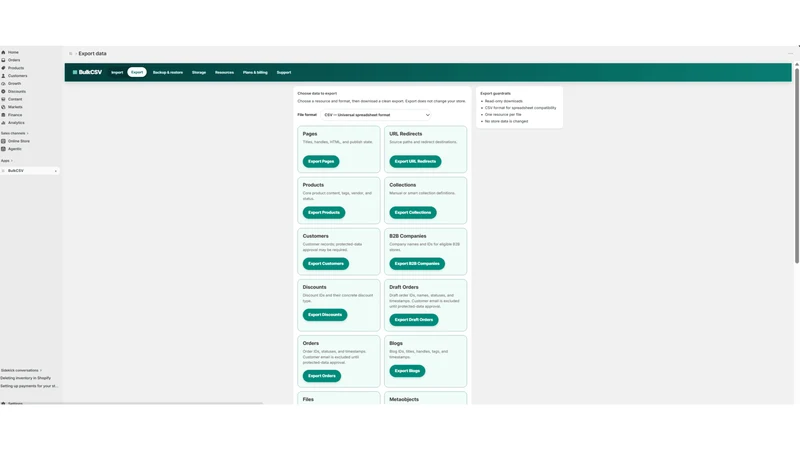Image resolution: width=800 pixels, height=450 pixels.
Task: Click the Online Store icon
Action: pos(3,141)
